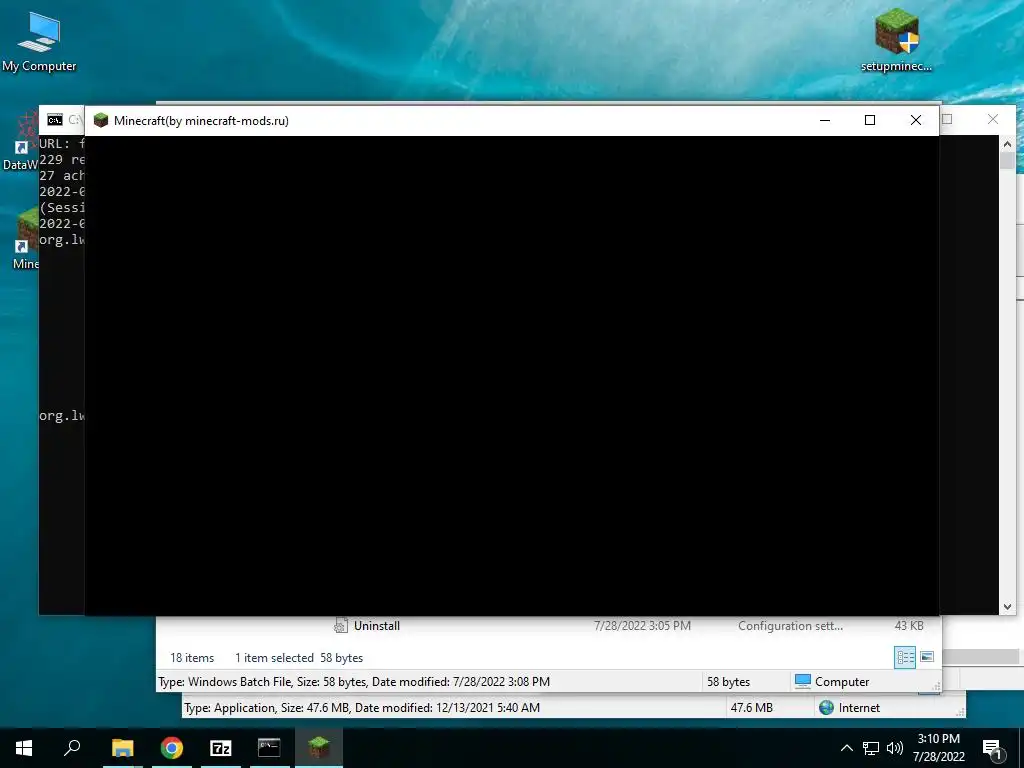The width and height of the screenshot is (1024, 768).
Task: Click the command prompt window title icon
Action: [x=55, y=120]
